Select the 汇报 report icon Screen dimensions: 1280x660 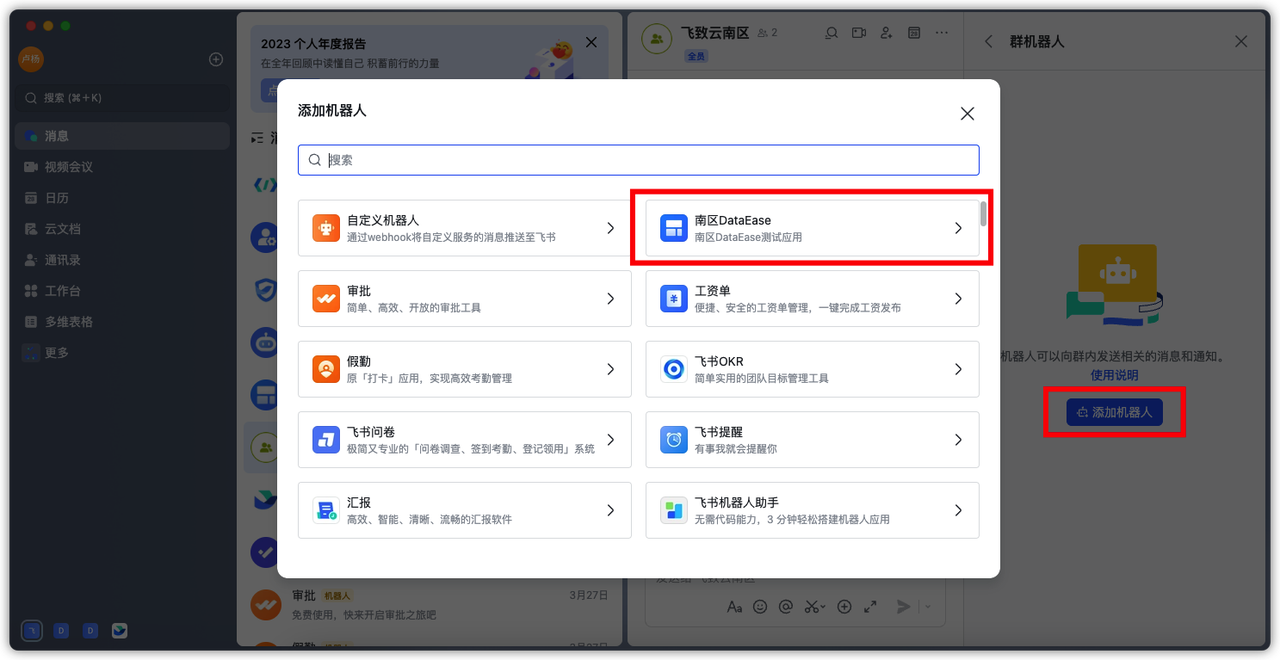(x=326, y=510)
